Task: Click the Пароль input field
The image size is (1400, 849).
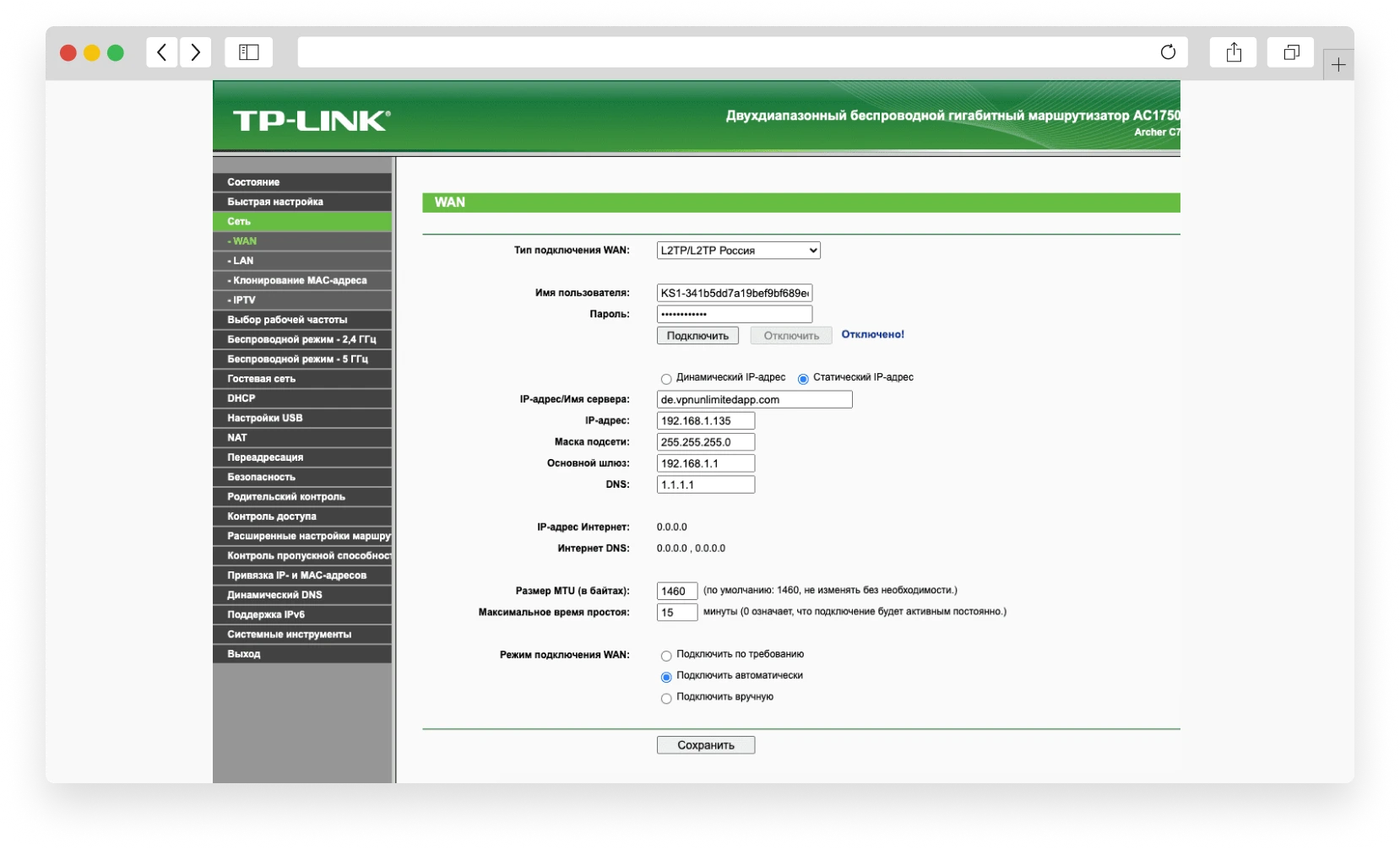Action: 734,313
